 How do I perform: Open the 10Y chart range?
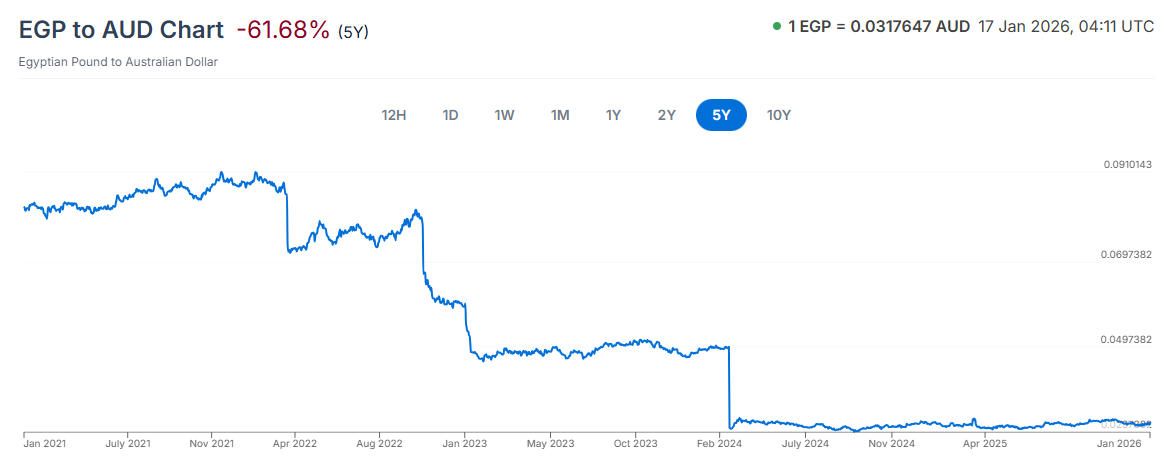coord(779,115)
